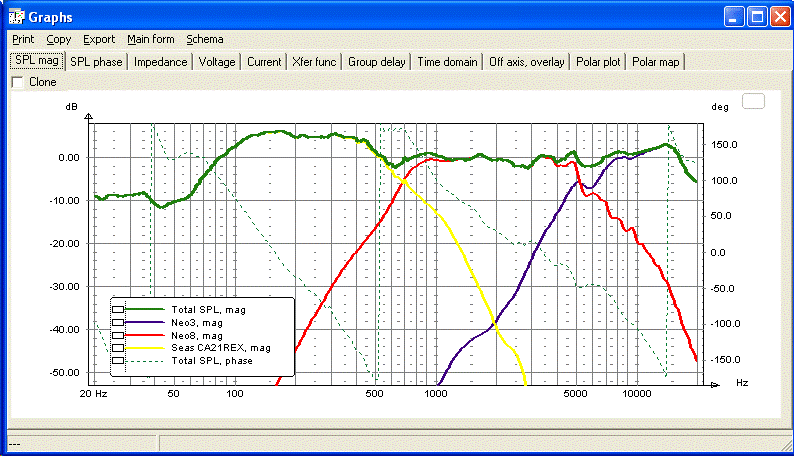This screenshot has width=794, height=456.
Task: Show the Group delay tab
Action: (x=376, y=62)
